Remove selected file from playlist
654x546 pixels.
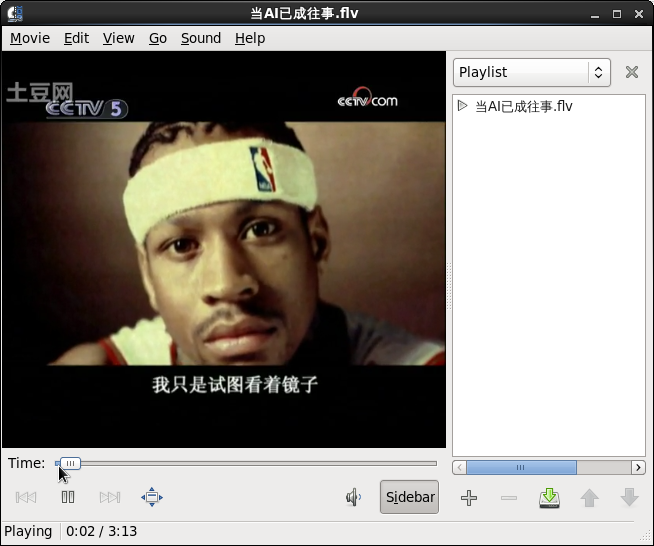[x=509, y=498]
